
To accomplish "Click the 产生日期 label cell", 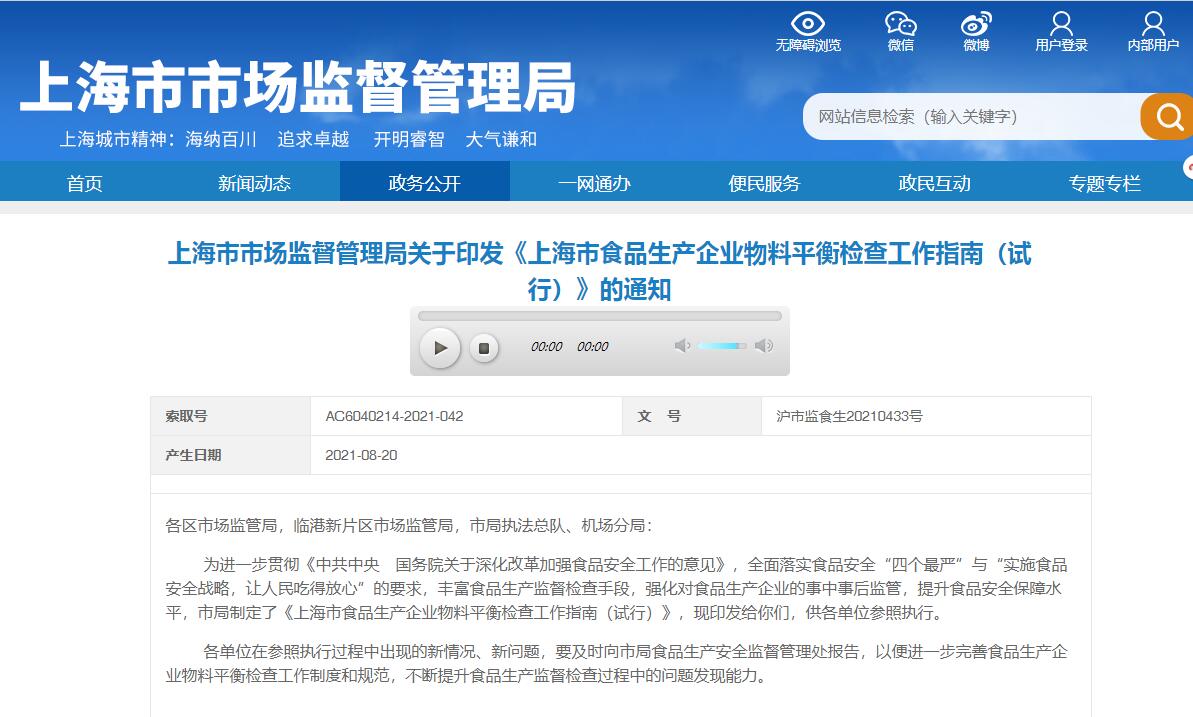I will click(231, 455).
